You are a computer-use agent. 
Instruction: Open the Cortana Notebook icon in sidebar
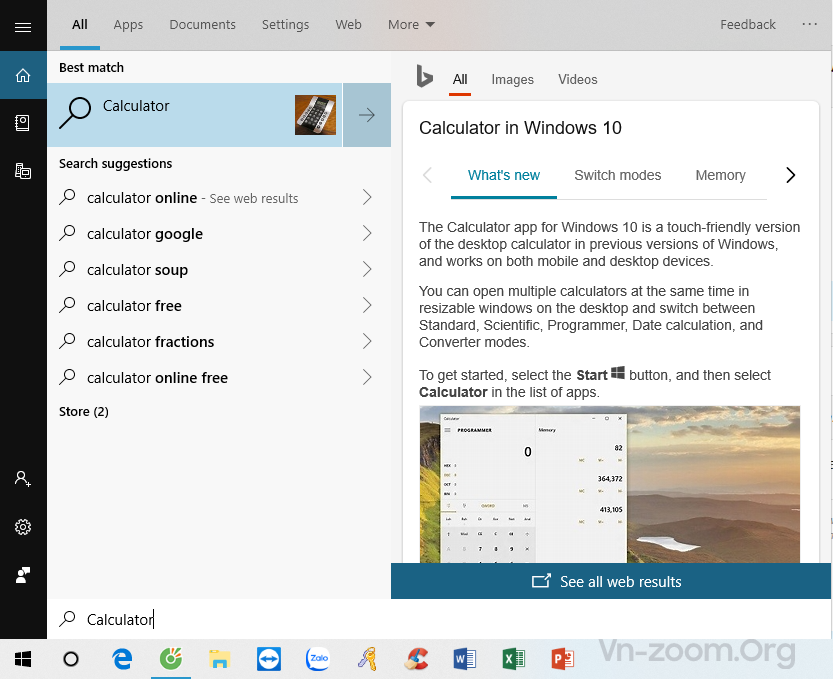[x=23, y=122]
